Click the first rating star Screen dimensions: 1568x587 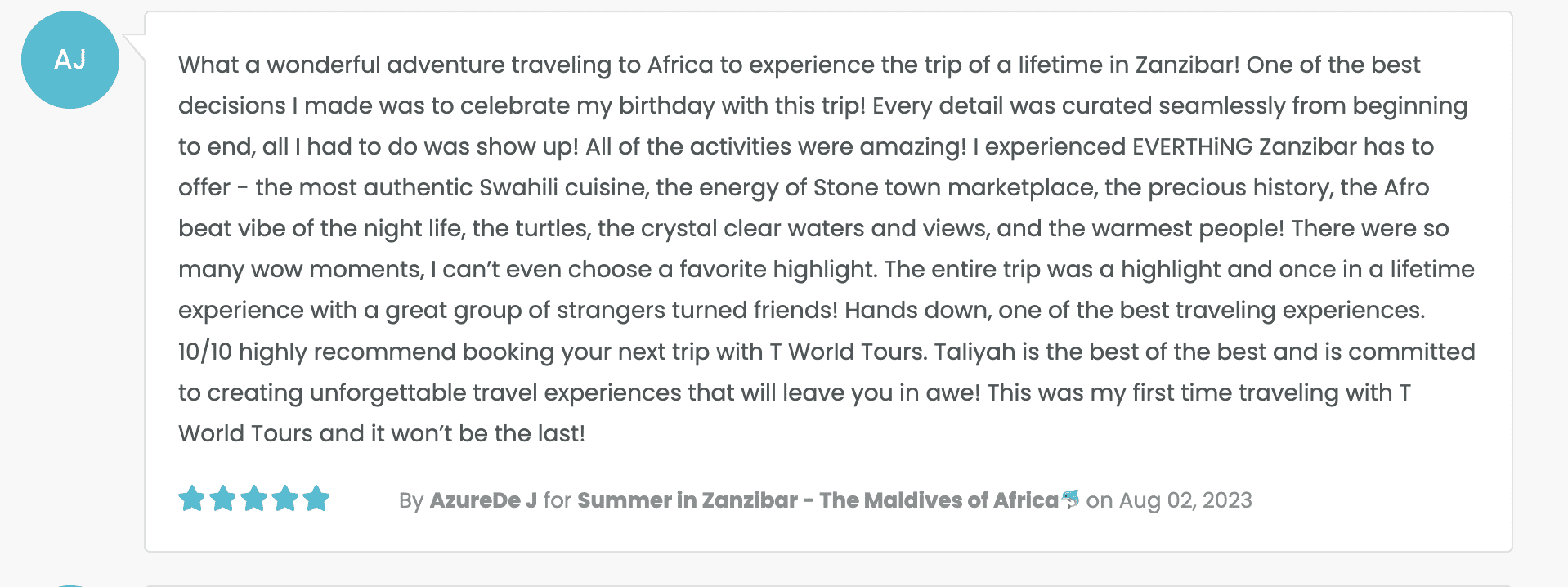191,498
